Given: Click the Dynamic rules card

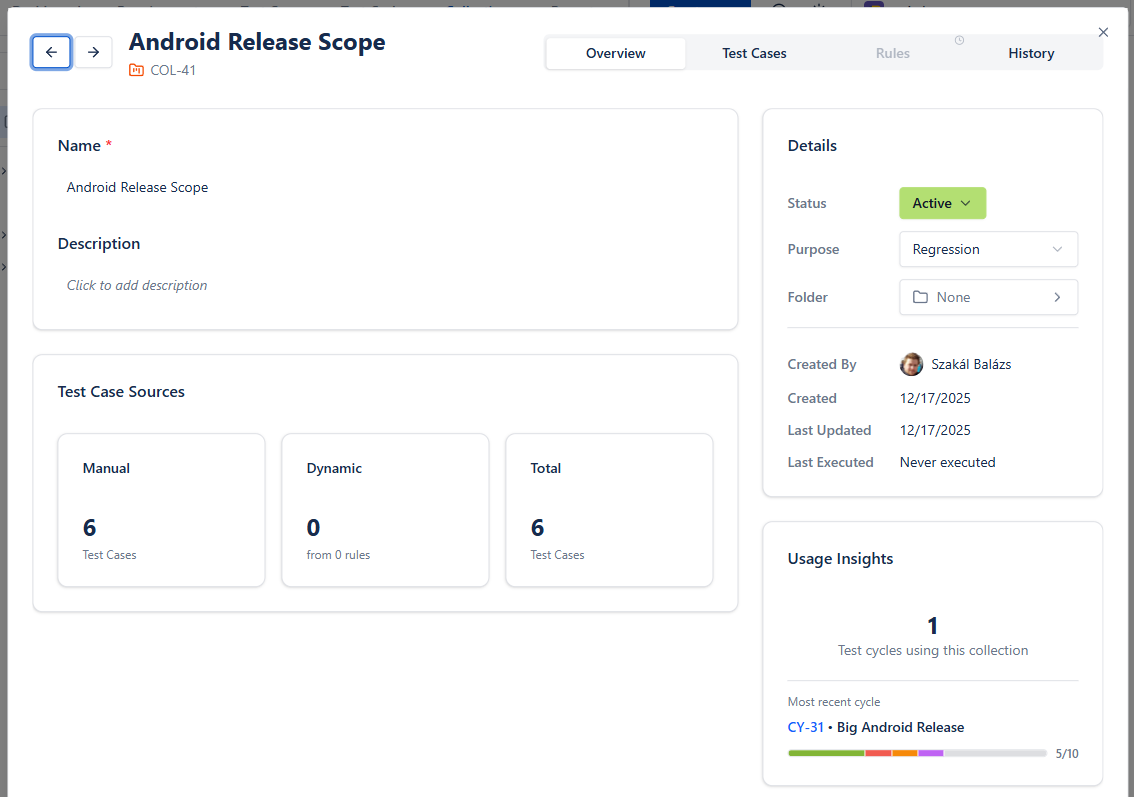Looking at the screenshot, I should click(x=385, y=510).
